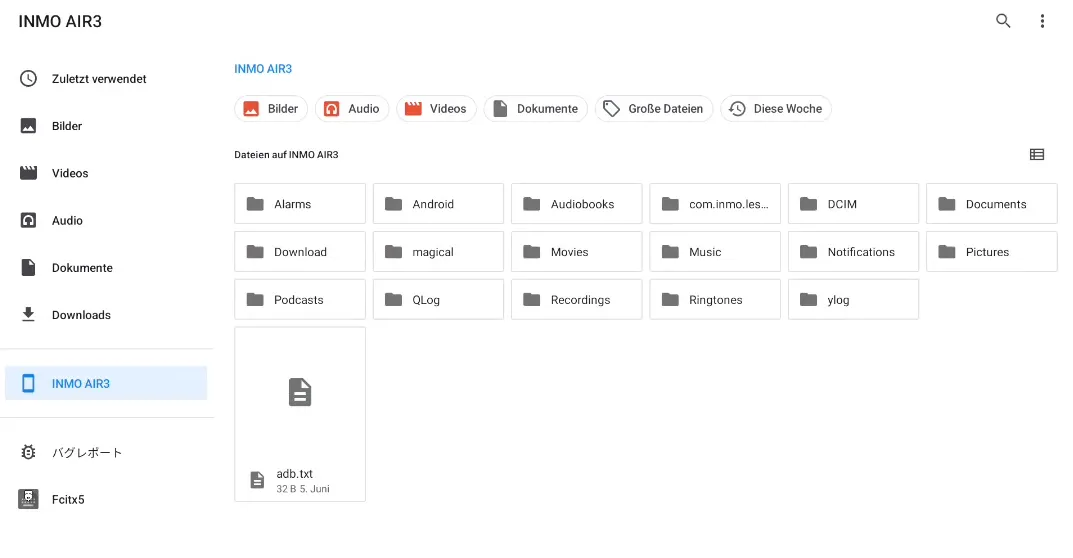Open the adb.txt file thumbnail
The image size is (1073, 558).
coord(300,393)
